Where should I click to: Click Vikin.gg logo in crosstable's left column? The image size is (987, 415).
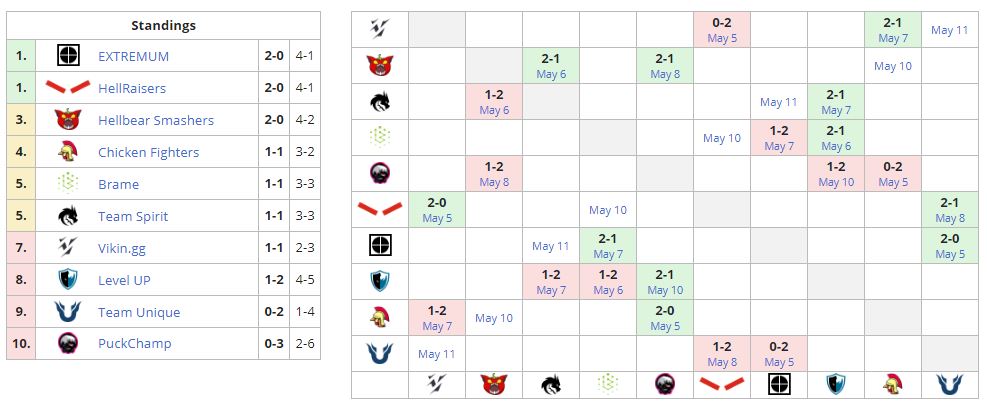(379, 28)
